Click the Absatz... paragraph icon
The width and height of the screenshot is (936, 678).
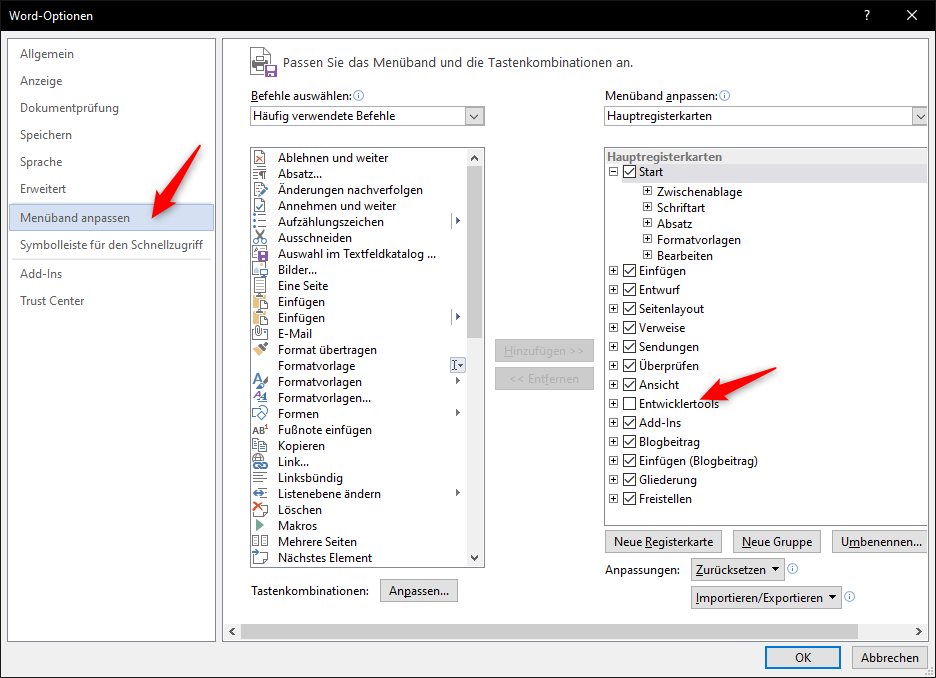click(x=260, y=174)
